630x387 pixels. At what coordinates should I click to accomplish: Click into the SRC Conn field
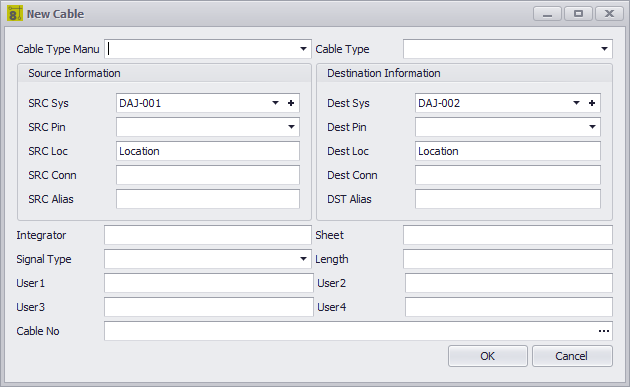click(x=208, y=175)
